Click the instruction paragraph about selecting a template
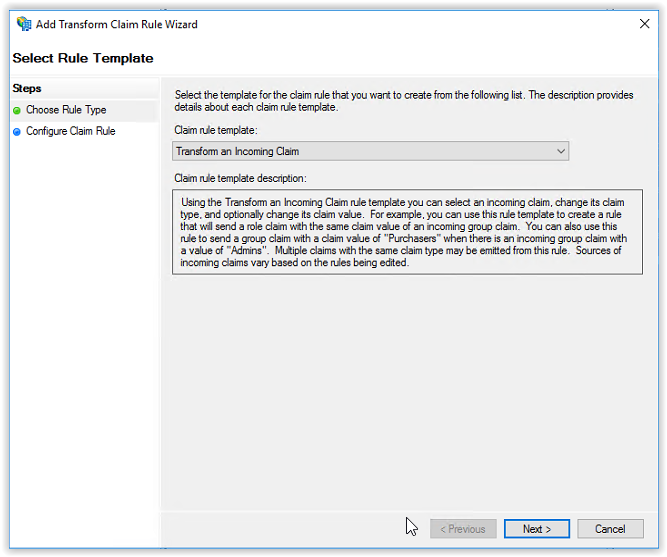 tap(404, 101)
